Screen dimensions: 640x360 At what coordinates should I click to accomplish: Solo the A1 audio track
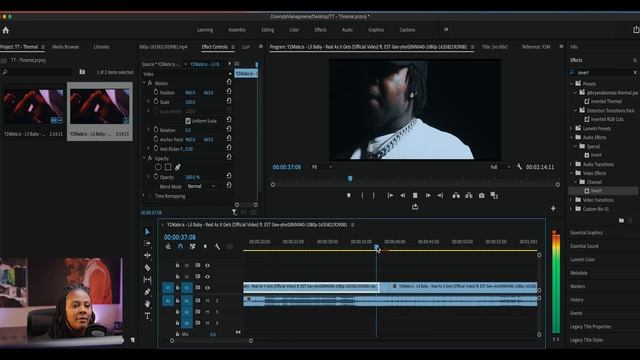(x=217, y=300)
